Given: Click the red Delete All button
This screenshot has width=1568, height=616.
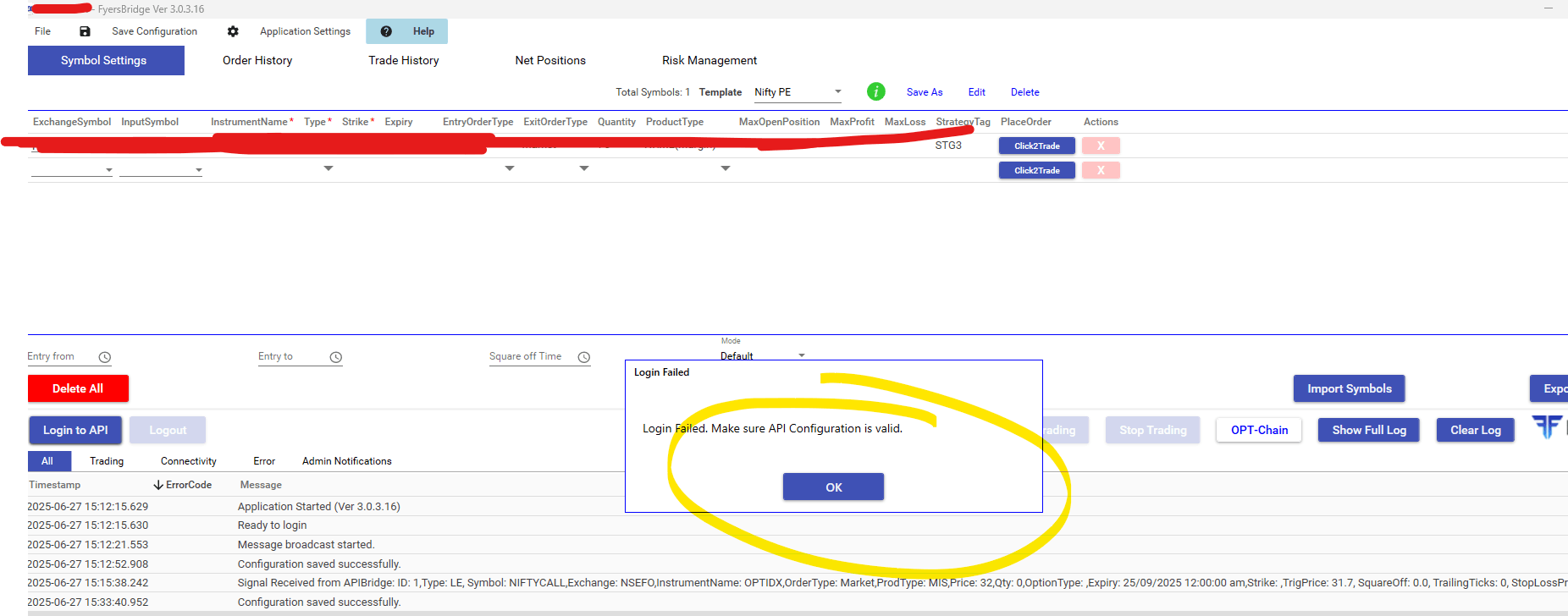Looking at the screenshot, I should 78,388.
